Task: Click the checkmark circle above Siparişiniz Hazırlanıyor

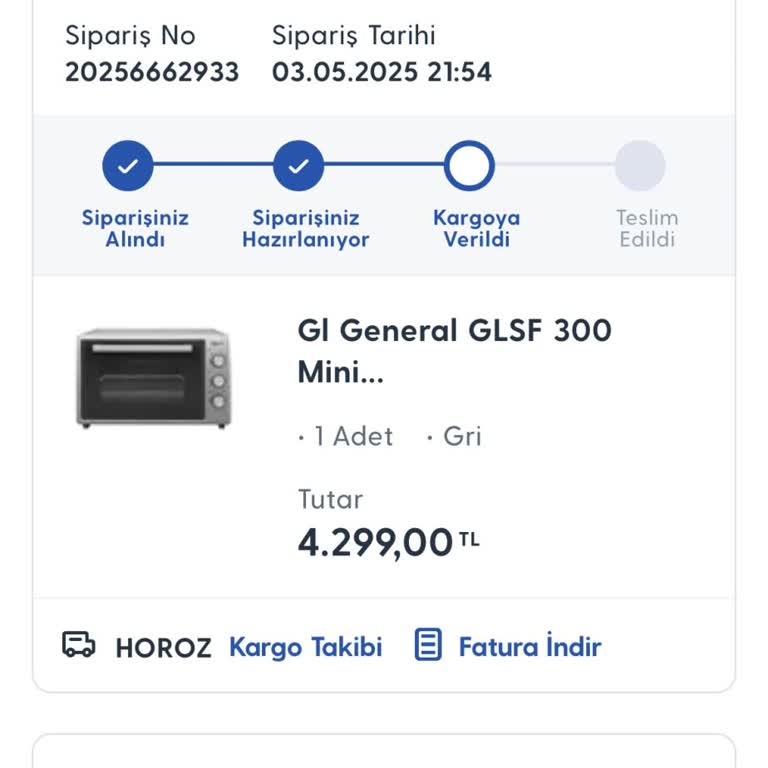Action: point(298,166)
